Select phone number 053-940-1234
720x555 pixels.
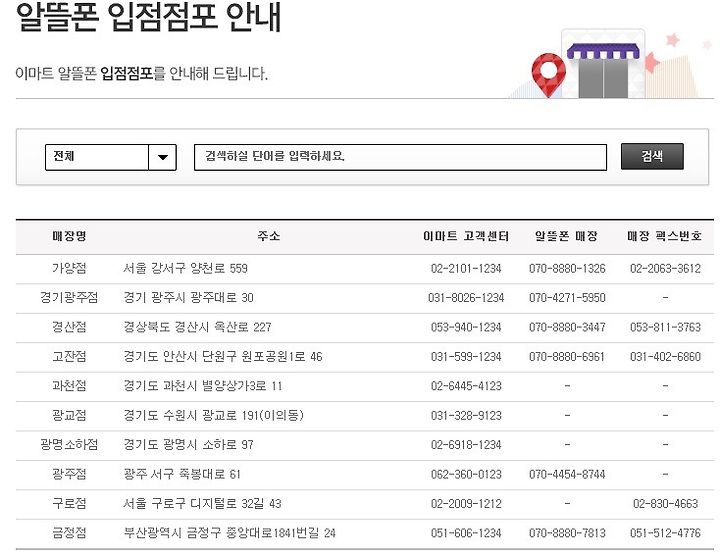[466, 327]
